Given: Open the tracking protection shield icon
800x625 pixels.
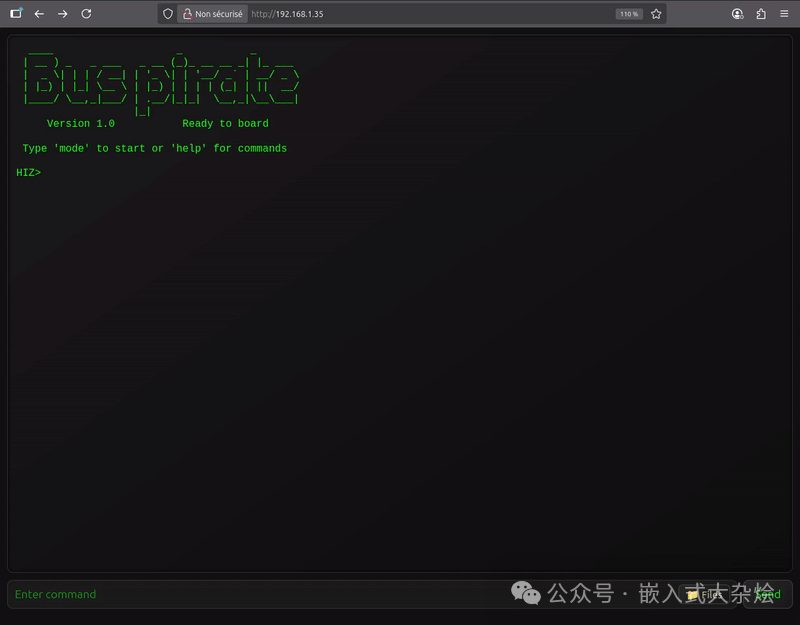Looking at the screenshot, I should [x=168, y=14].
